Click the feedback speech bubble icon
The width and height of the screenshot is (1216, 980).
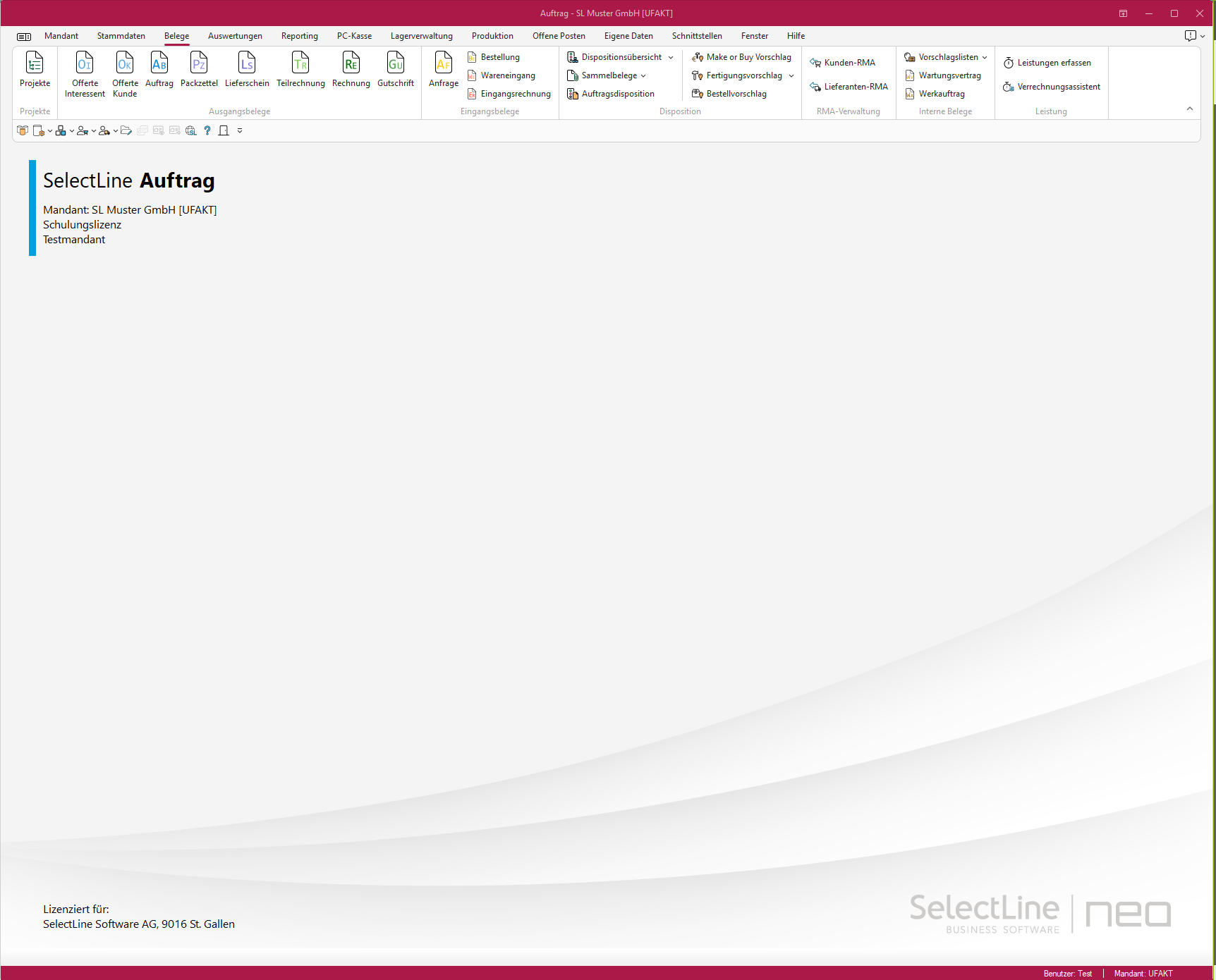tap(1191, 36)
